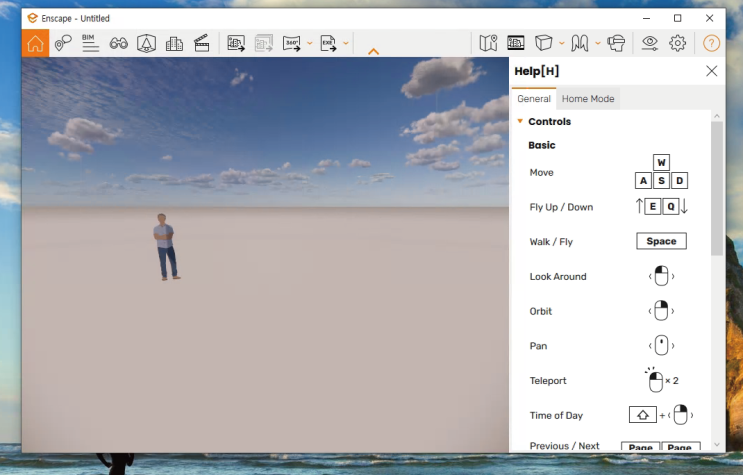Click the W key graphic
The image size is (743, 475).
click(x=661, y=163)
